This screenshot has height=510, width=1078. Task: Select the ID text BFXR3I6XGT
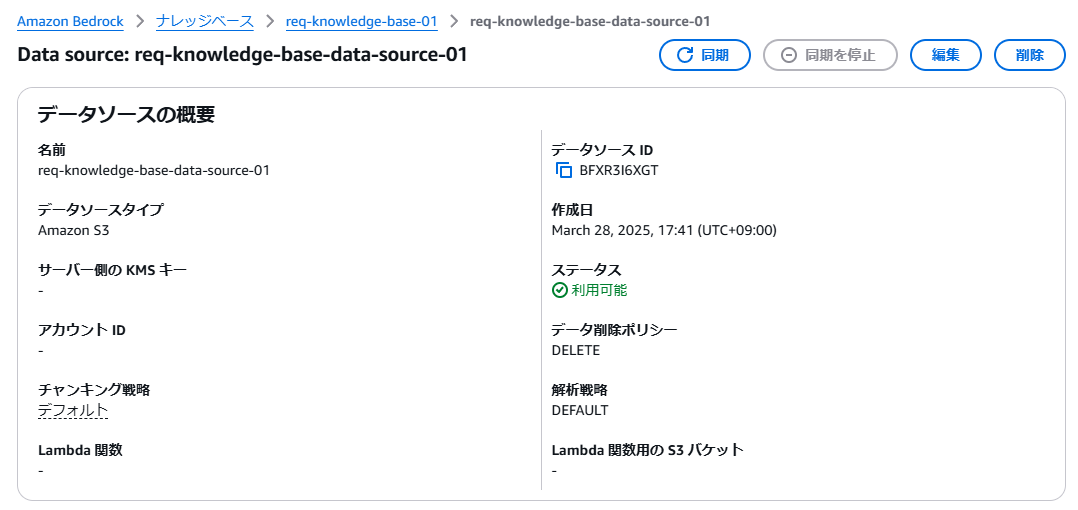pos(619,170)
